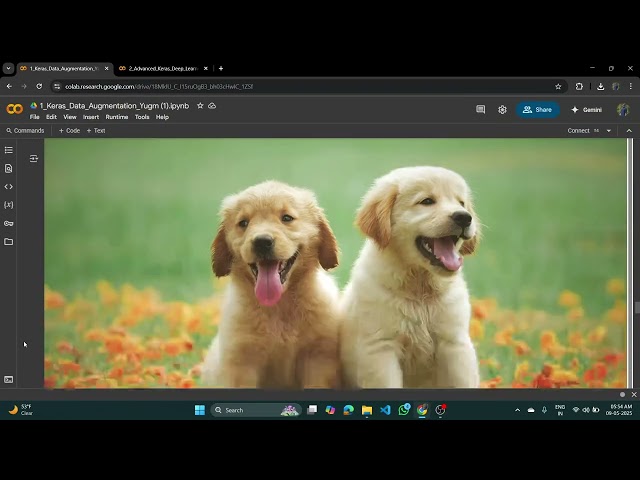Open Task View from taskbar
Screen dimensions: 640x480
[x=312, y=410]
